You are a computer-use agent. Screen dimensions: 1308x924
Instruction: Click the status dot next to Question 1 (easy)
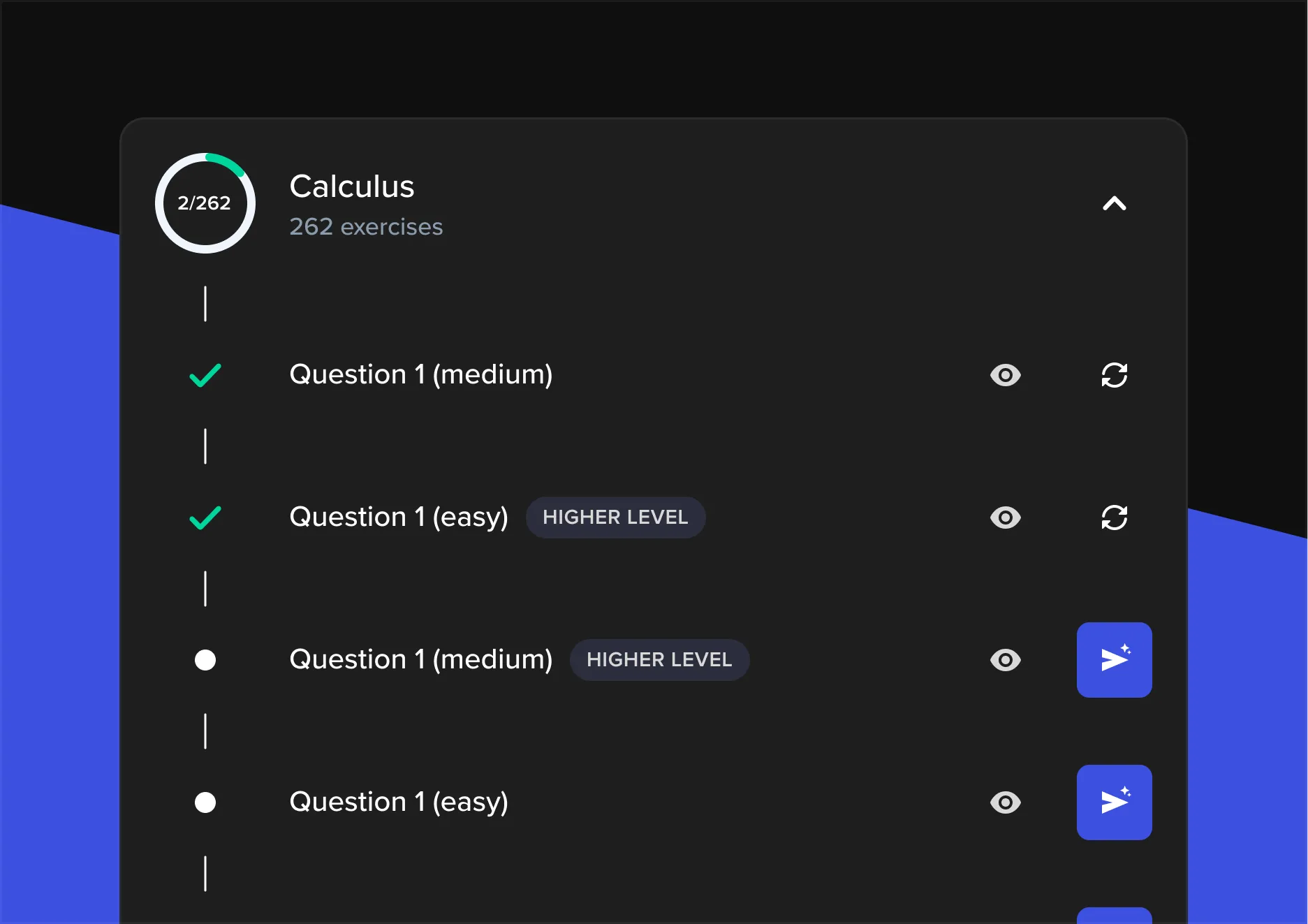click(205, 802)
